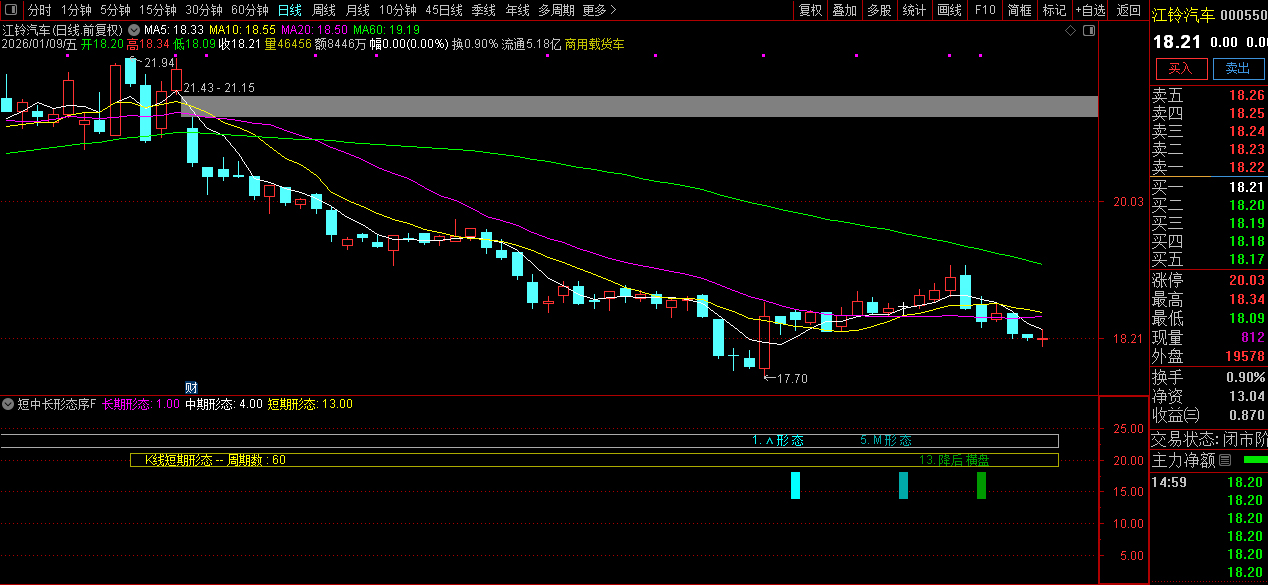Open the 财 financial marker icon

192,387
